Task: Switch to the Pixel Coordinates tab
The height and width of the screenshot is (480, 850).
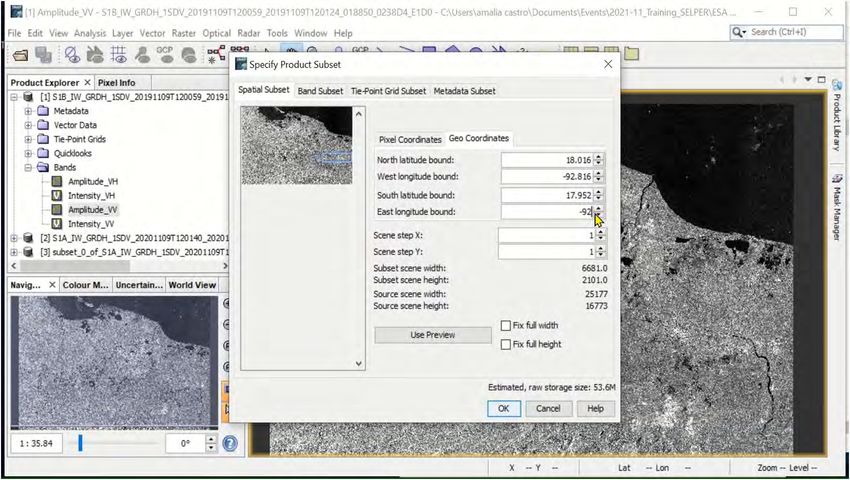Action: pos(410,139)
